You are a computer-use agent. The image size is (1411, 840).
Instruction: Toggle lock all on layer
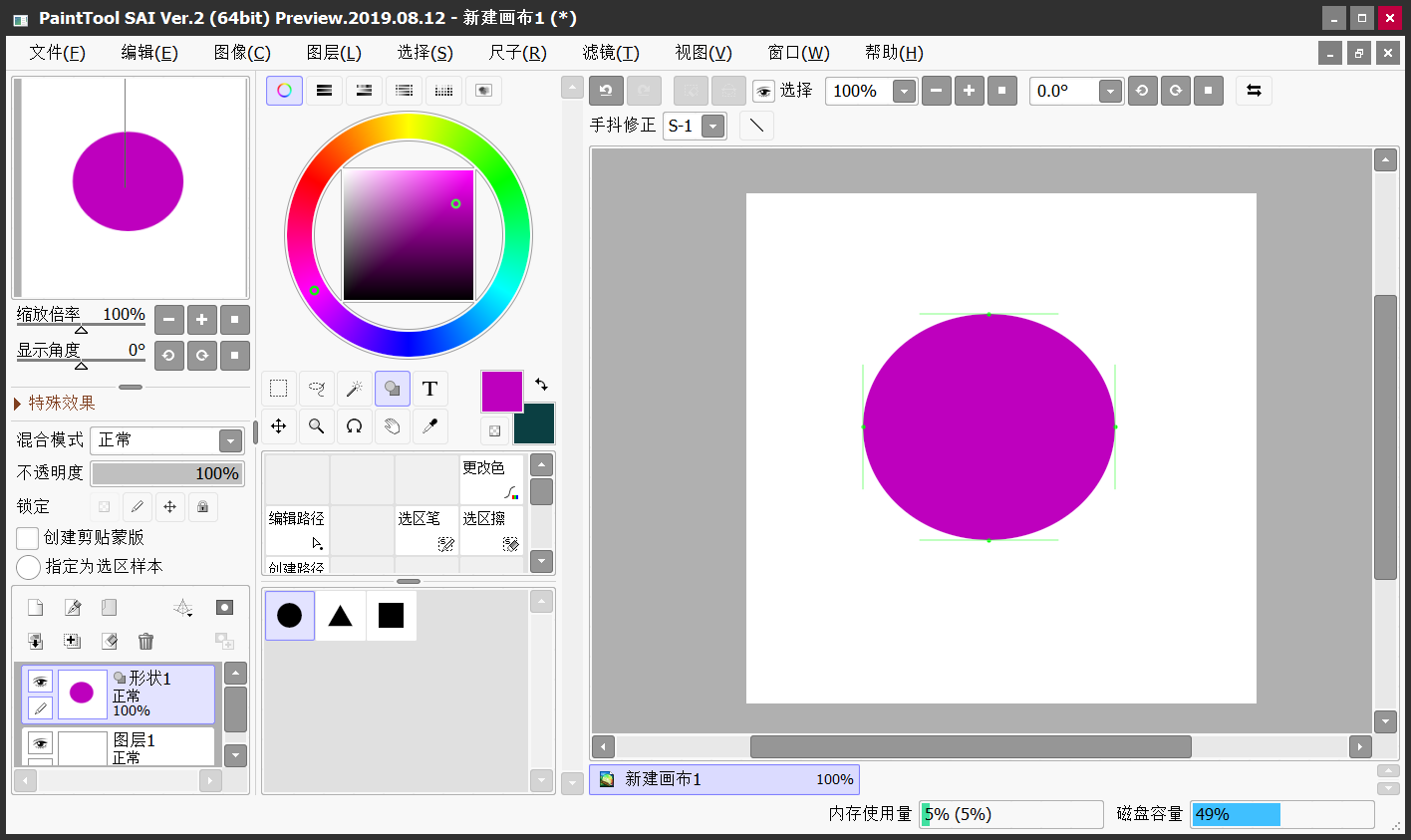pos(203,507)
